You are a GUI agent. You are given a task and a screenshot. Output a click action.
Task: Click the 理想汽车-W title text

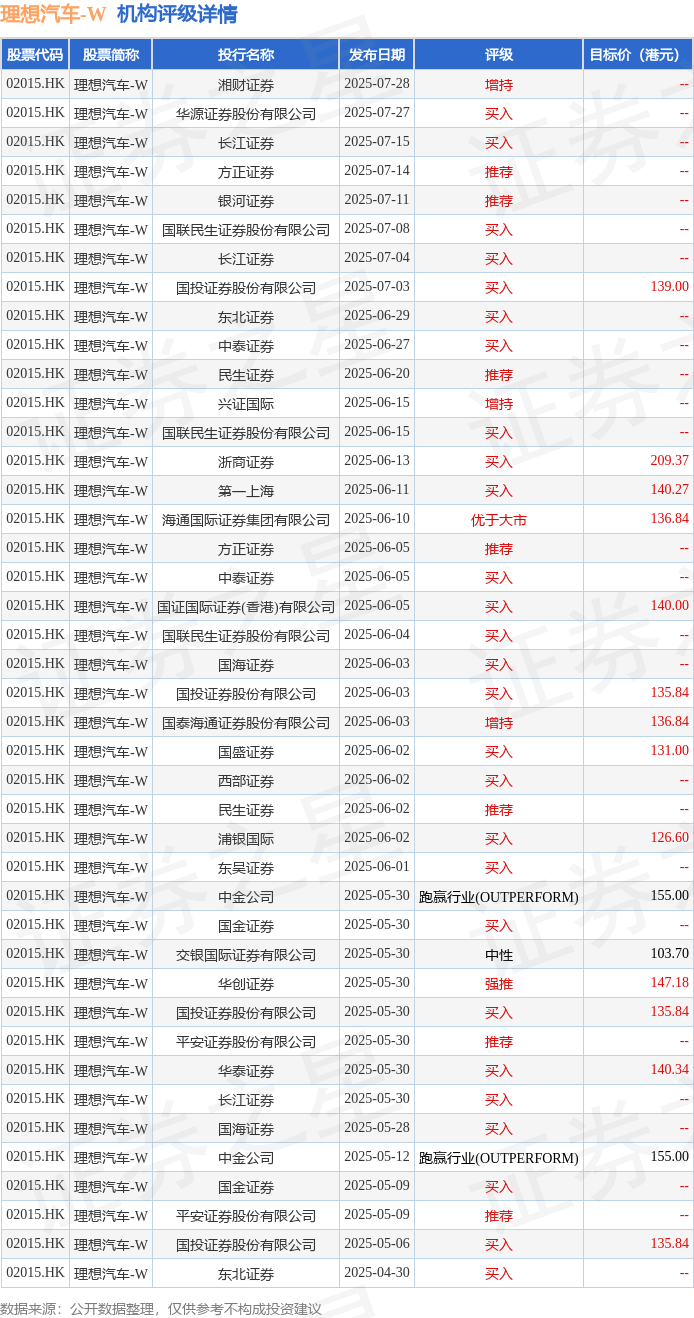53,14
